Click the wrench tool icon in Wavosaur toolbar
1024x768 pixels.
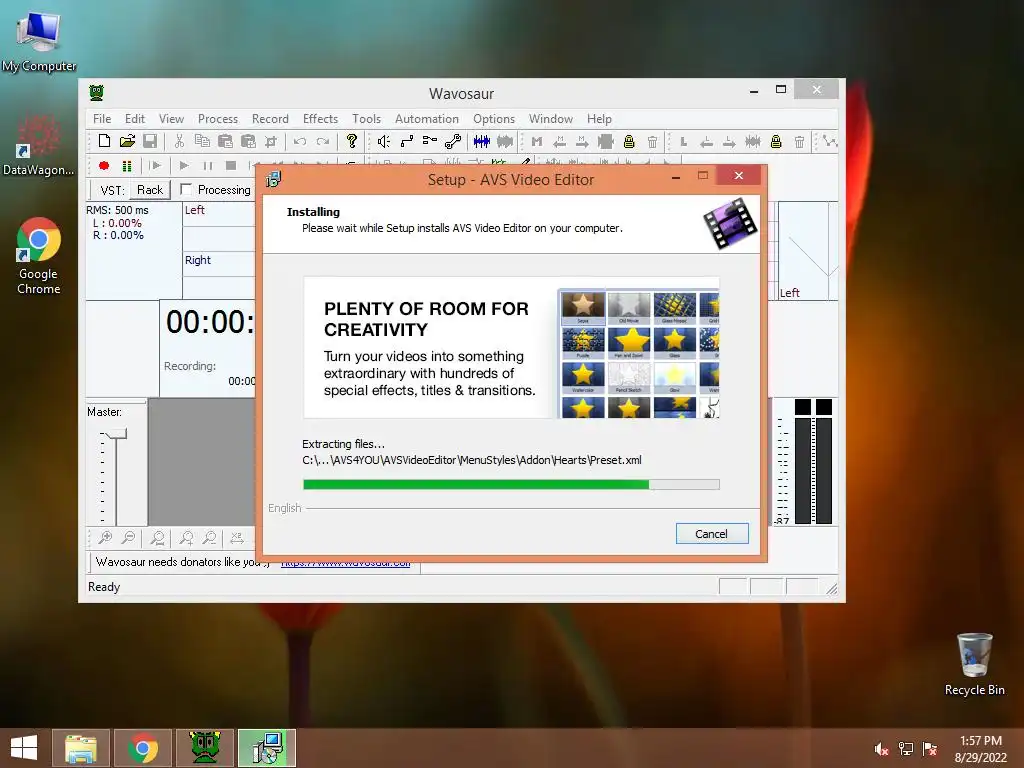pos(453,141)
